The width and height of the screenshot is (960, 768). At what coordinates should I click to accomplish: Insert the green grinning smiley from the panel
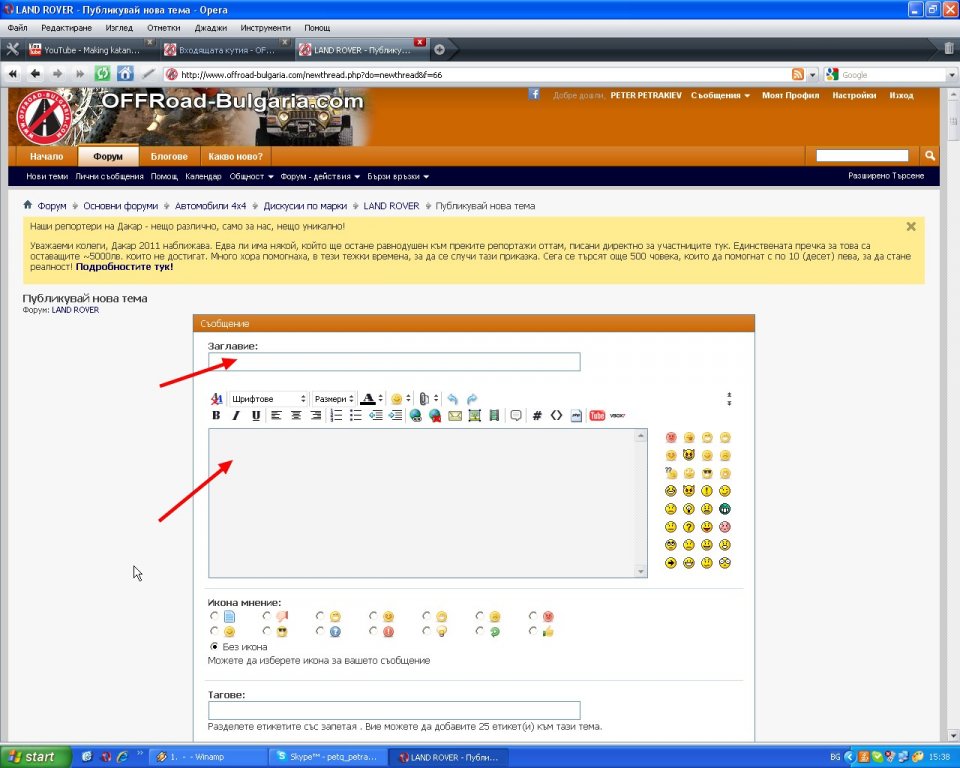tap(725, 508)
